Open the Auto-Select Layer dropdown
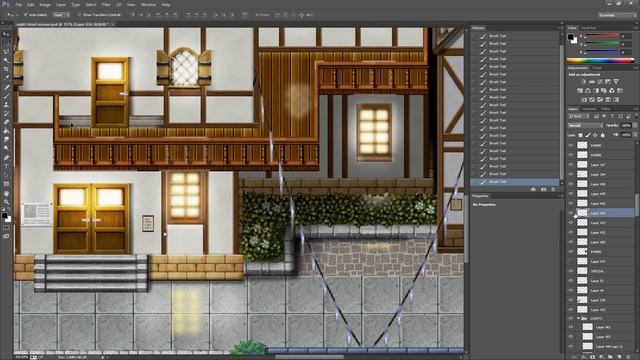640x360 pixels. tap(61, 15)
